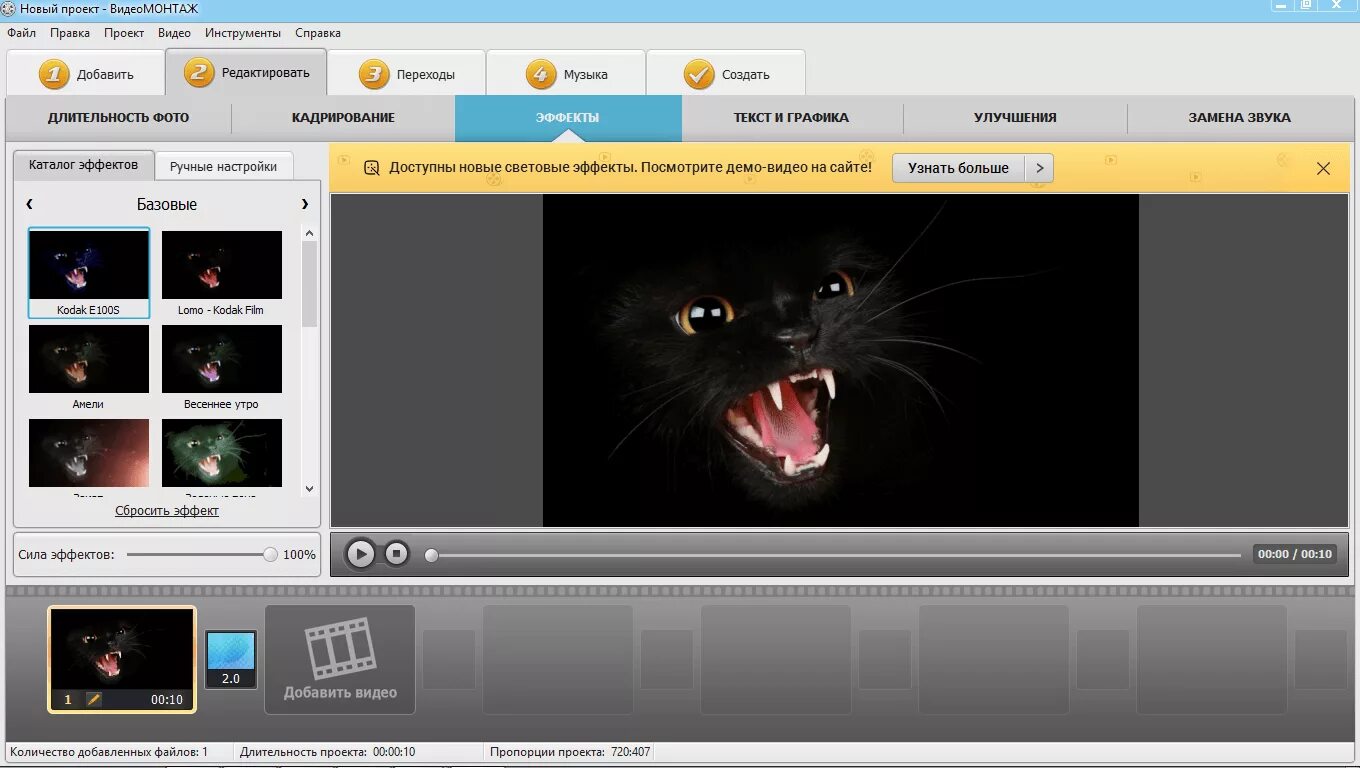Play the video preview
This screenshot has height=768, width=1360.
tap(360, 553)
